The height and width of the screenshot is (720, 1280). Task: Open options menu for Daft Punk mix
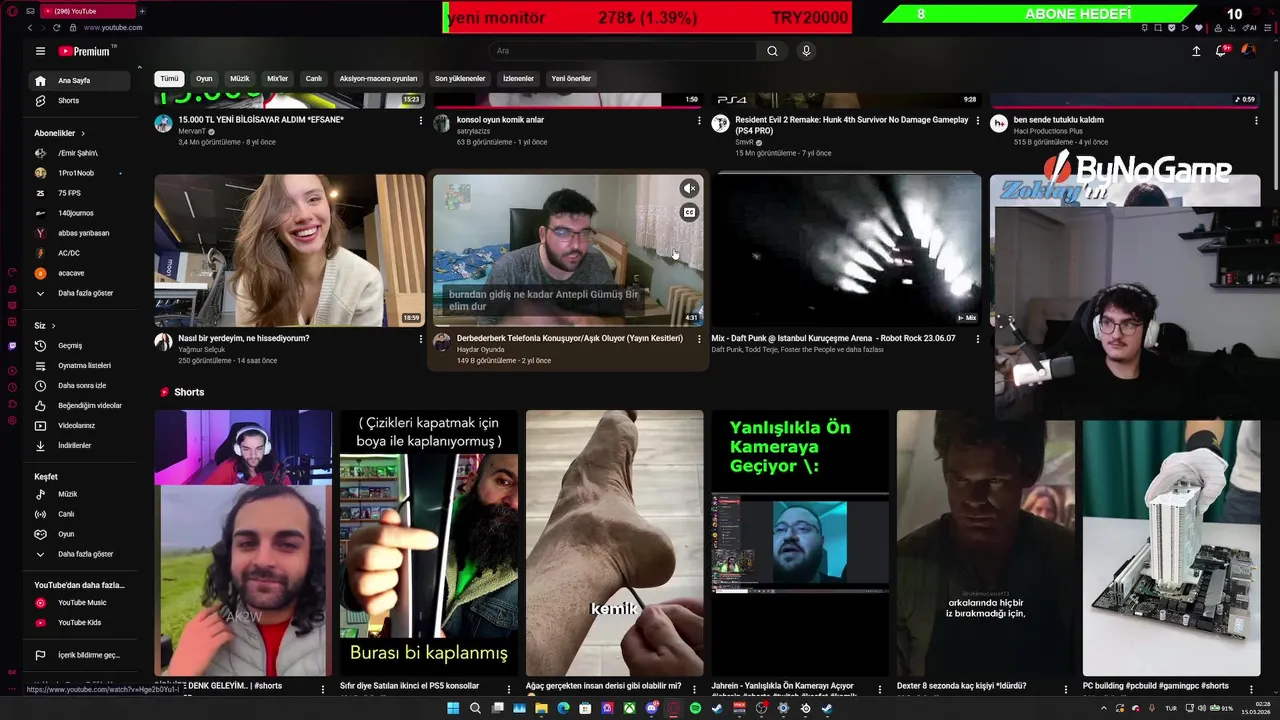pyautogui.click(x=978, y=339)
